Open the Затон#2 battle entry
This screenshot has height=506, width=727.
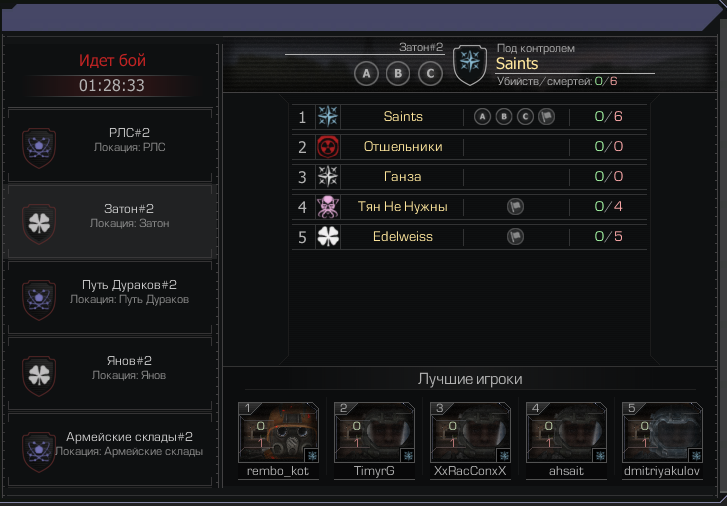coord(110,222)
